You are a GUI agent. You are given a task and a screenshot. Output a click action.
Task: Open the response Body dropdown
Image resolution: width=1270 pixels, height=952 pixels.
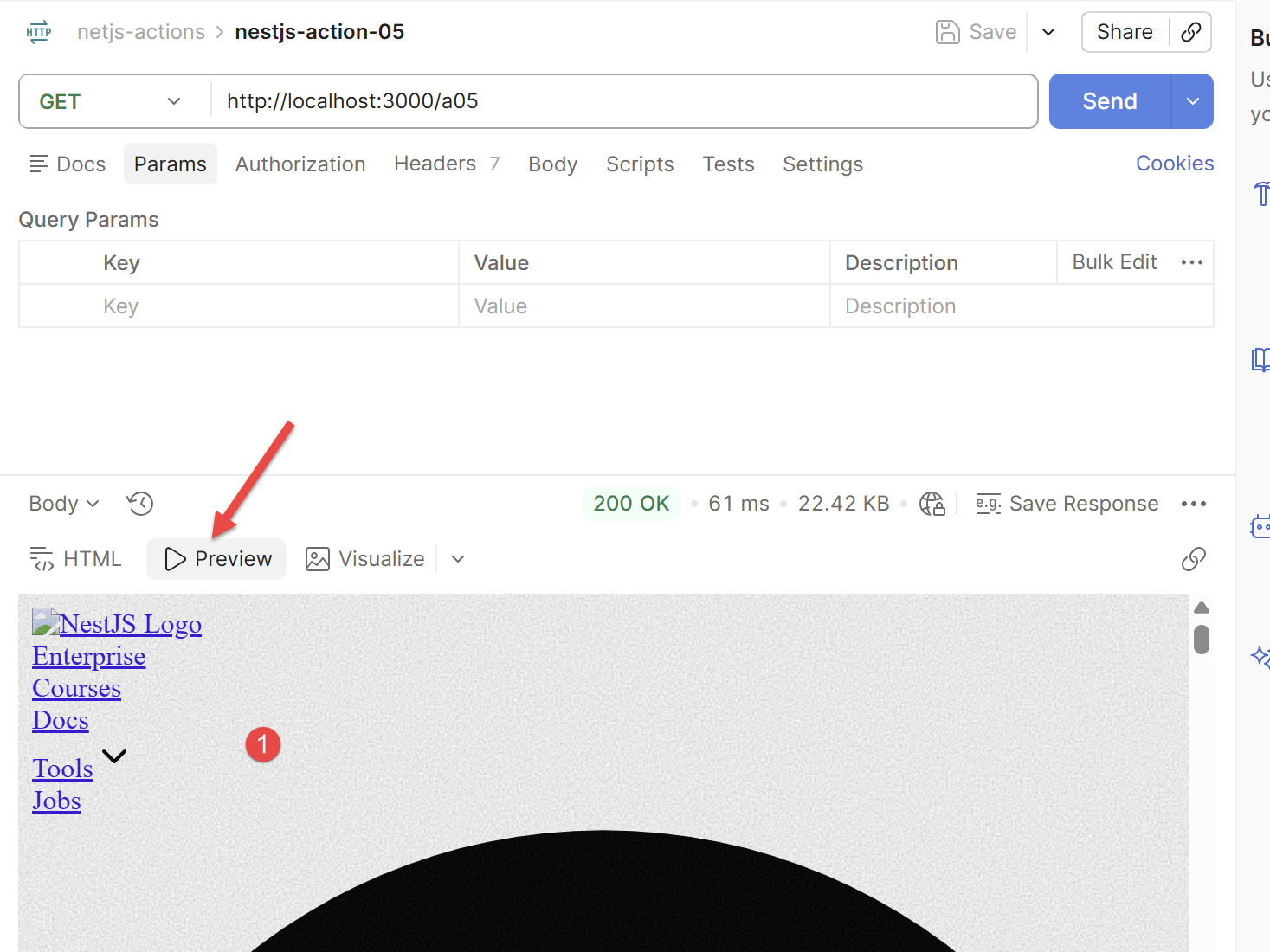(x=64, y=504)
